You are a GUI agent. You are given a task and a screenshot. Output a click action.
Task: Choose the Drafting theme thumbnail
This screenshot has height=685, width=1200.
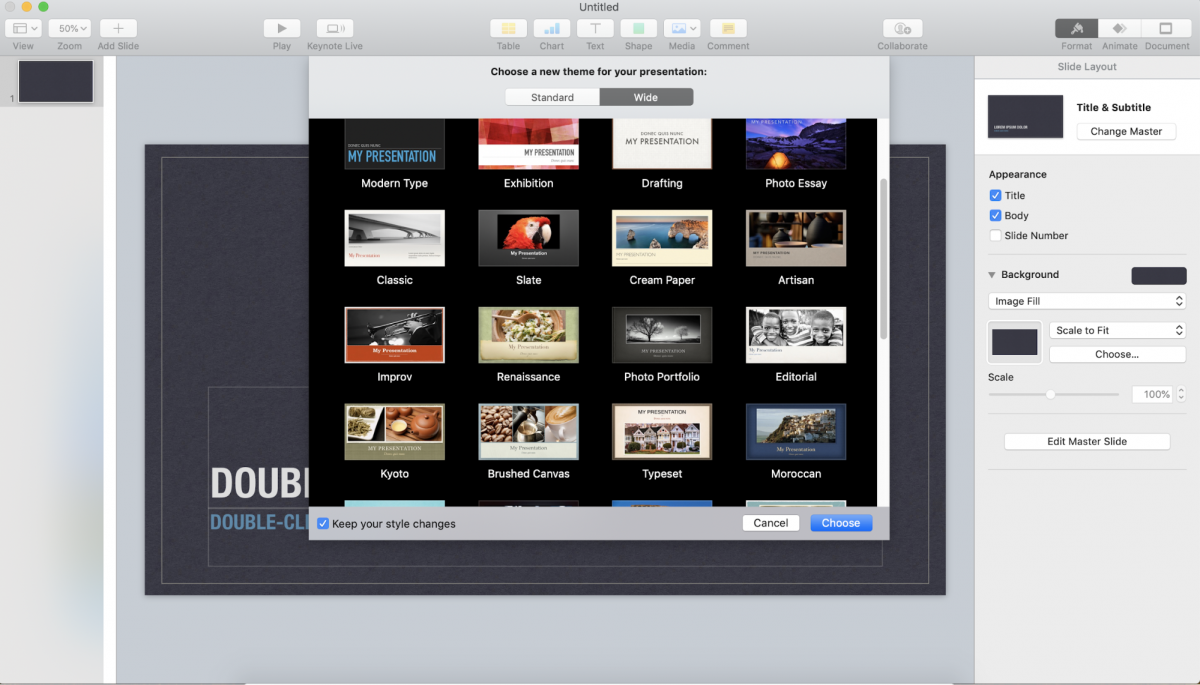pyautogui.click(x=662, y=144)
